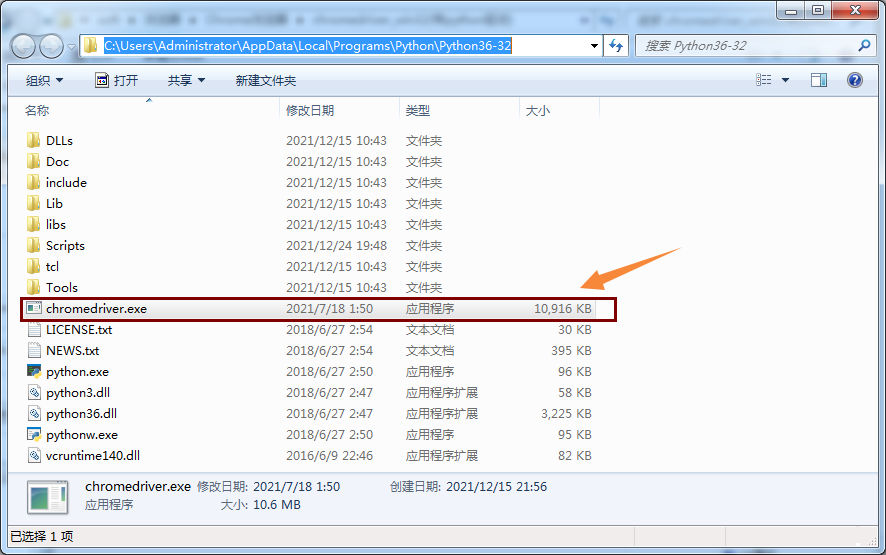Click the LICENSE.txt document icon

click(34, 329)
